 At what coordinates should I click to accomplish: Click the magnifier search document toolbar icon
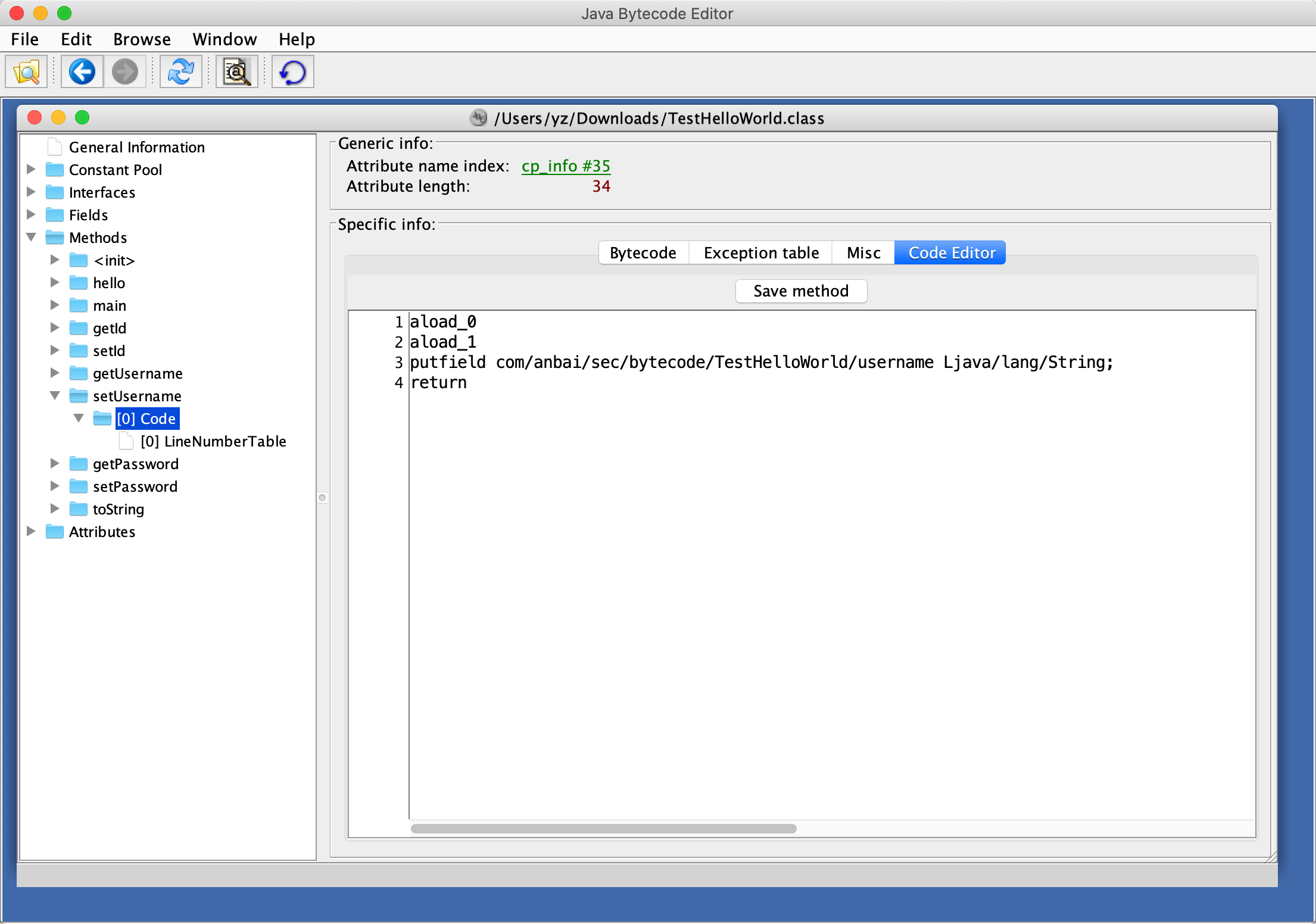click(236, 72)
